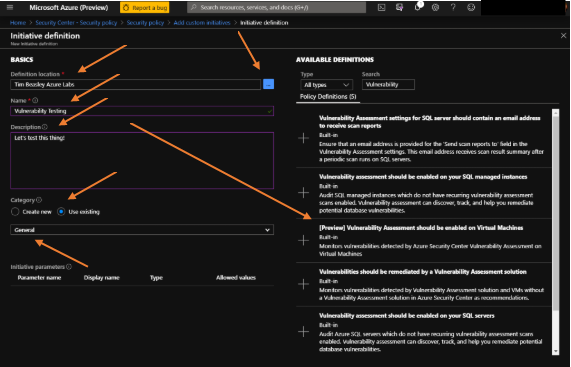The image size is (571, 367).
Task: Open the notifications bell icon
Action: tap(418, 7)
